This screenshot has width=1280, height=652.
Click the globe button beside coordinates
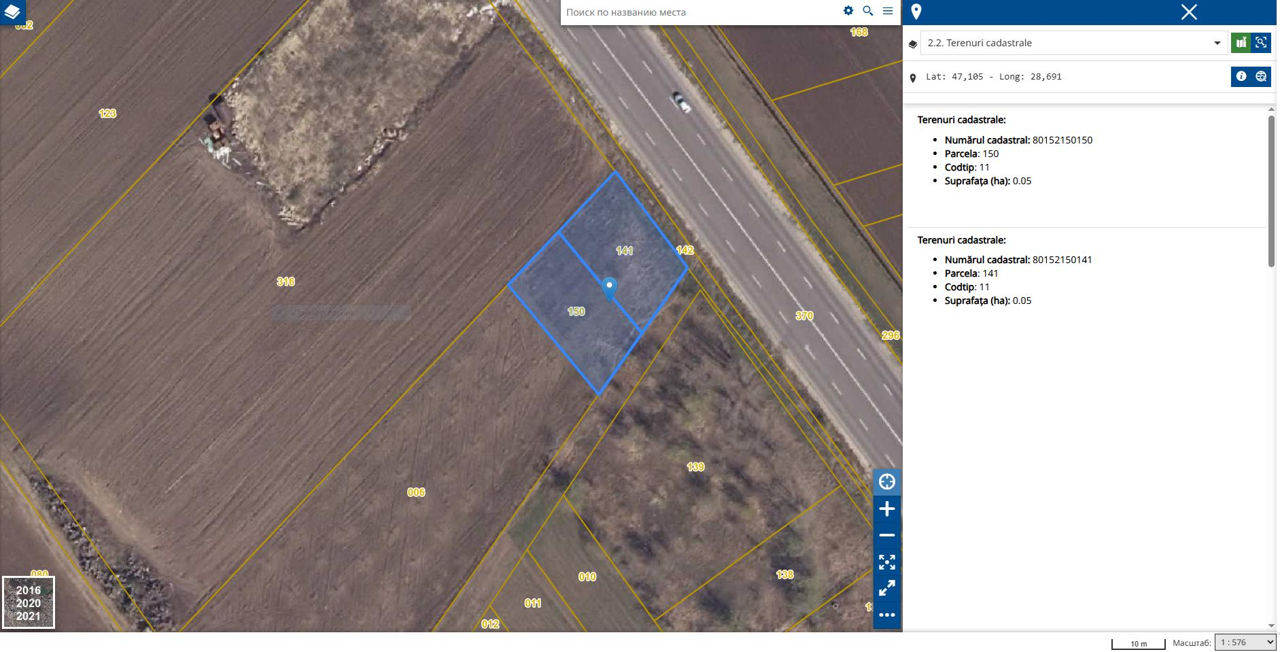point(1261,76)
